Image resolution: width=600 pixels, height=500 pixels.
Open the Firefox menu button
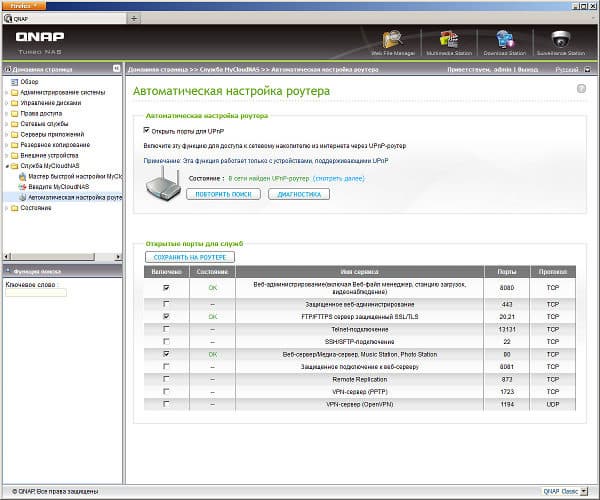(x=24, y=5)
